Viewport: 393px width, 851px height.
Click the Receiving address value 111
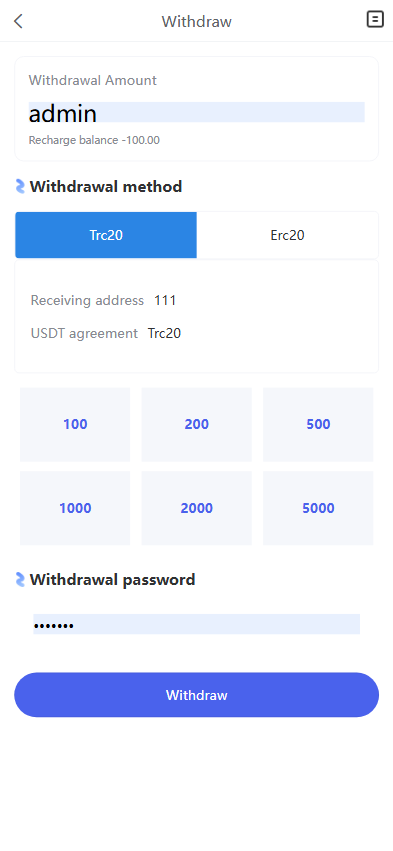[165, 300]
